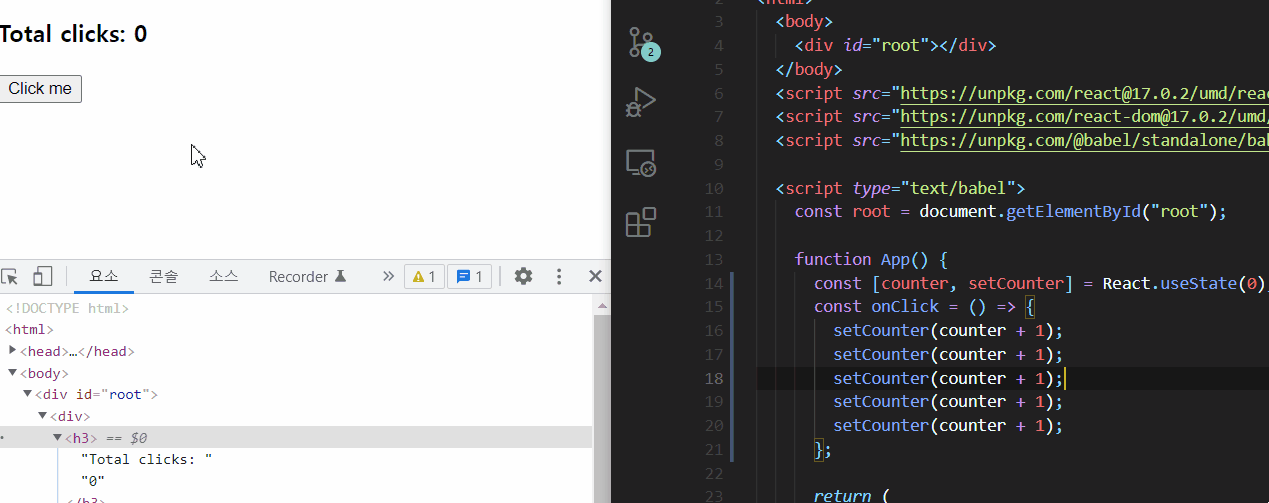Click the DevTools elements panel scrollbar

click(601, 398)
